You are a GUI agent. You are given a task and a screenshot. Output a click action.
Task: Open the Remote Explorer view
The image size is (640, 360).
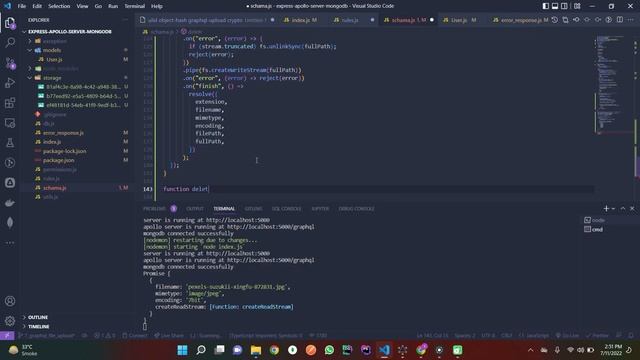pyautogui.click(x=10, y=122)
